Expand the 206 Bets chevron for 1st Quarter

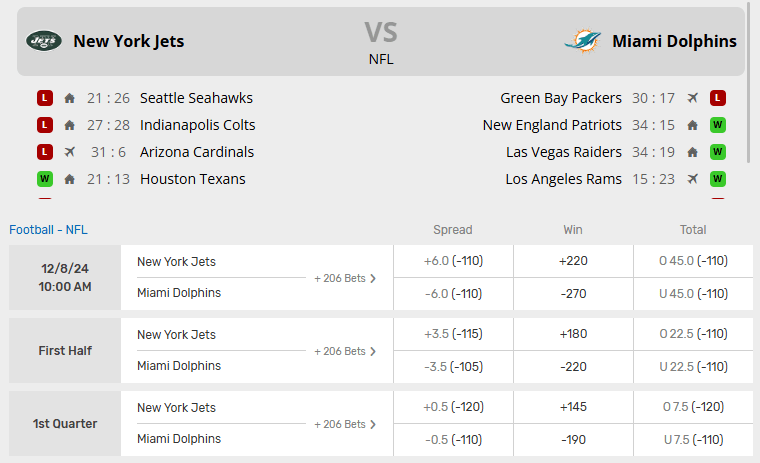(373, 424)
